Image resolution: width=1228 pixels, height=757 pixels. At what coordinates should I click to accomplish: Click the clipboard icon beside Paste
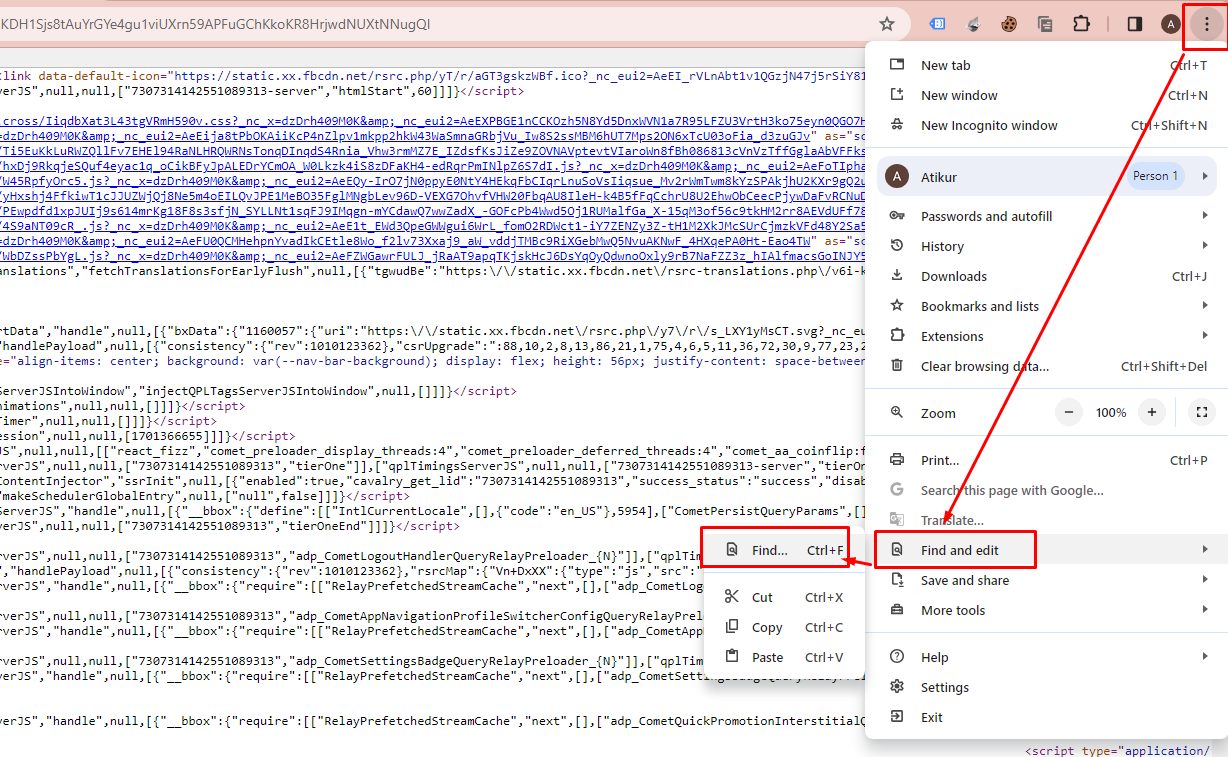pos(732,657)
